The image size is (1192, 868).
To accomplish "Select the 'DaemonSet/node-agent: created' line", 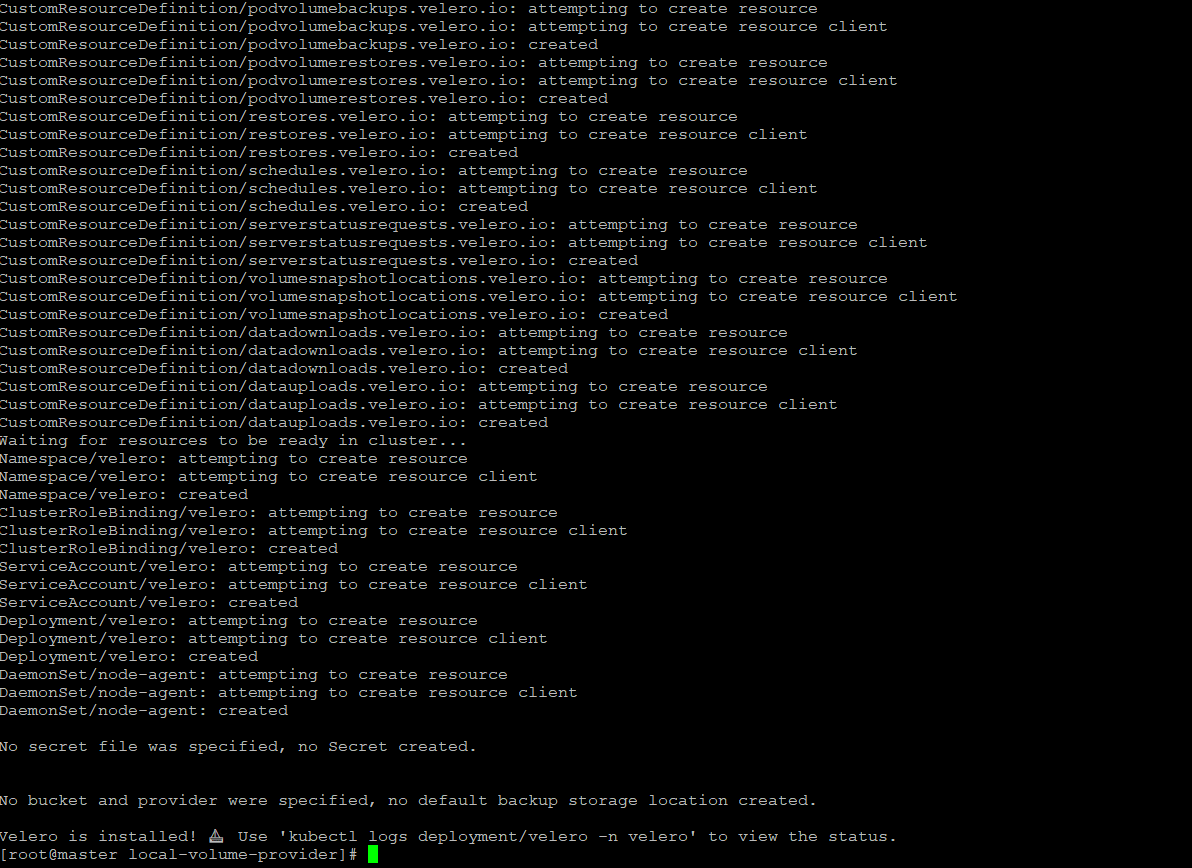I will pyautogui.click(x=144, y=711).
